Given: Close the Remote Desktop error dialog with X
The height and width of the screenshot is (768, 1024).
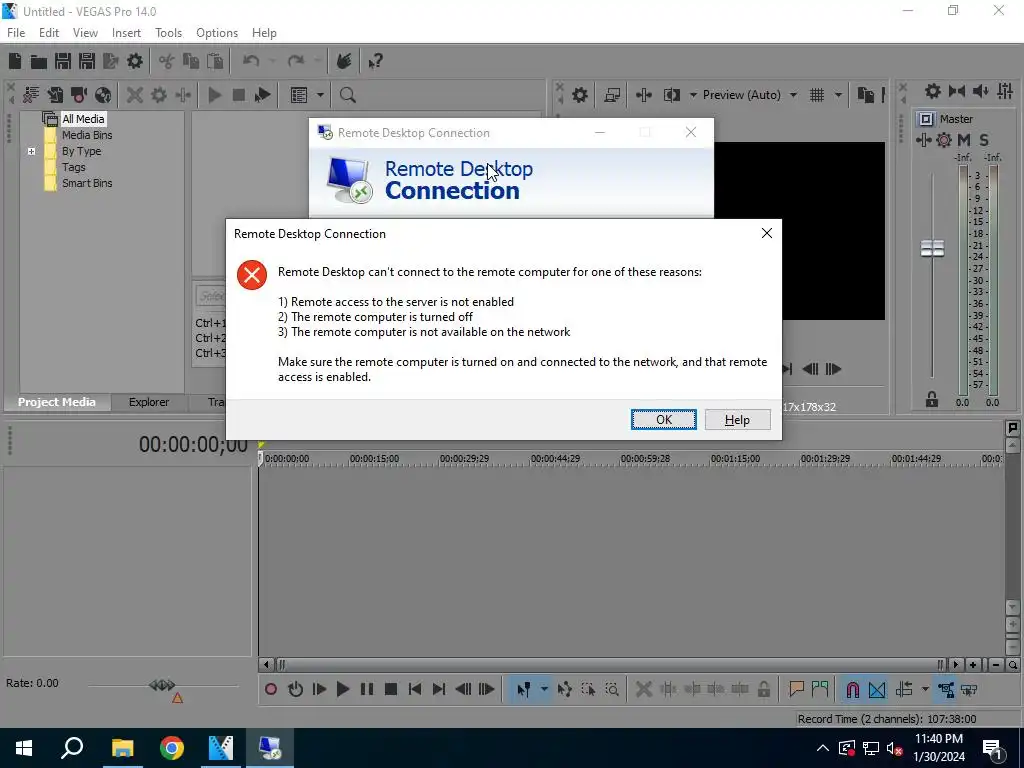Looking at the screenshot, I should (x=767, y=233).
